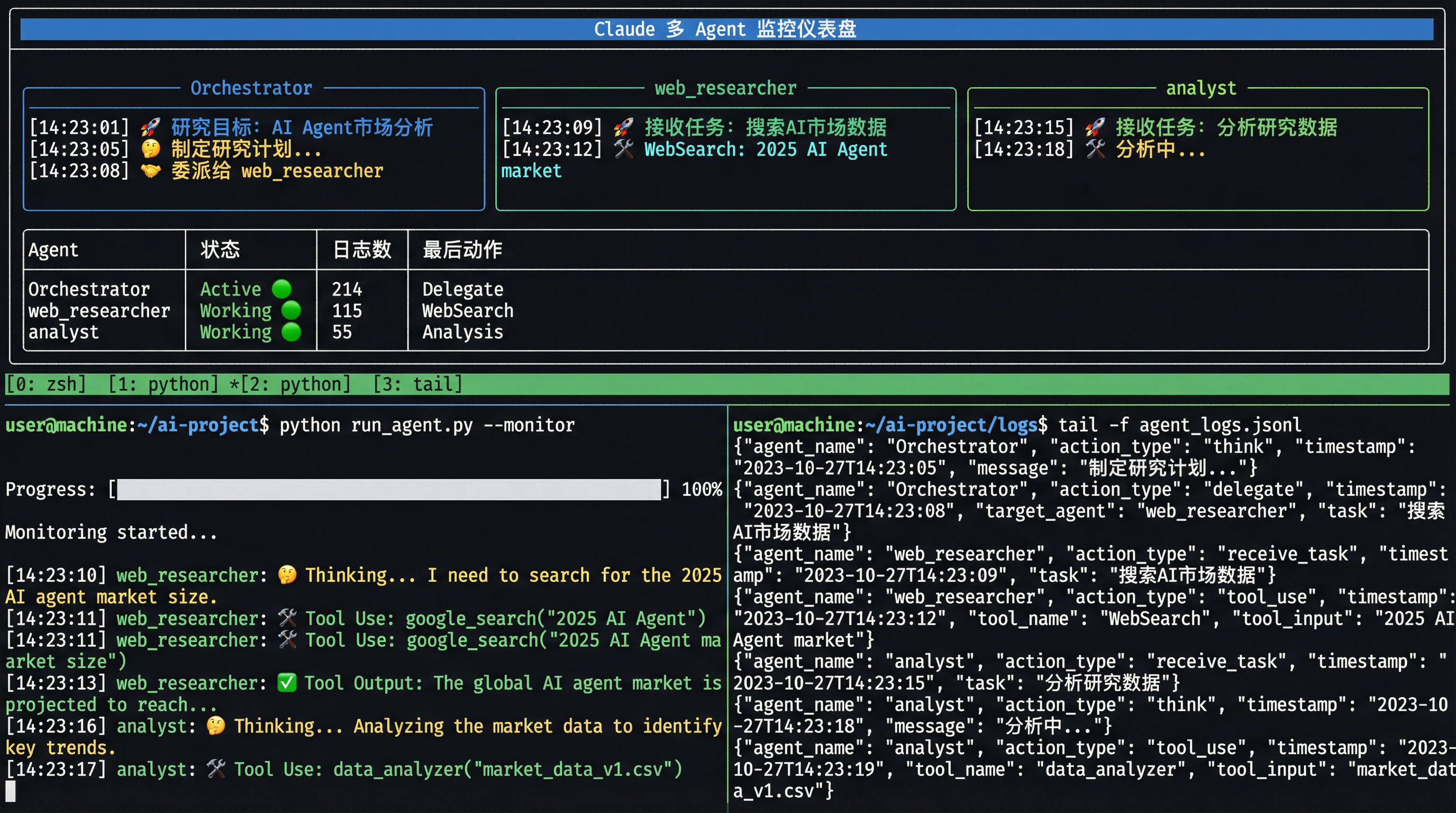Click the Agent column header
The height and width of the screenshot is (813, 1456).
pyautogui.click(x=53, y=249)
